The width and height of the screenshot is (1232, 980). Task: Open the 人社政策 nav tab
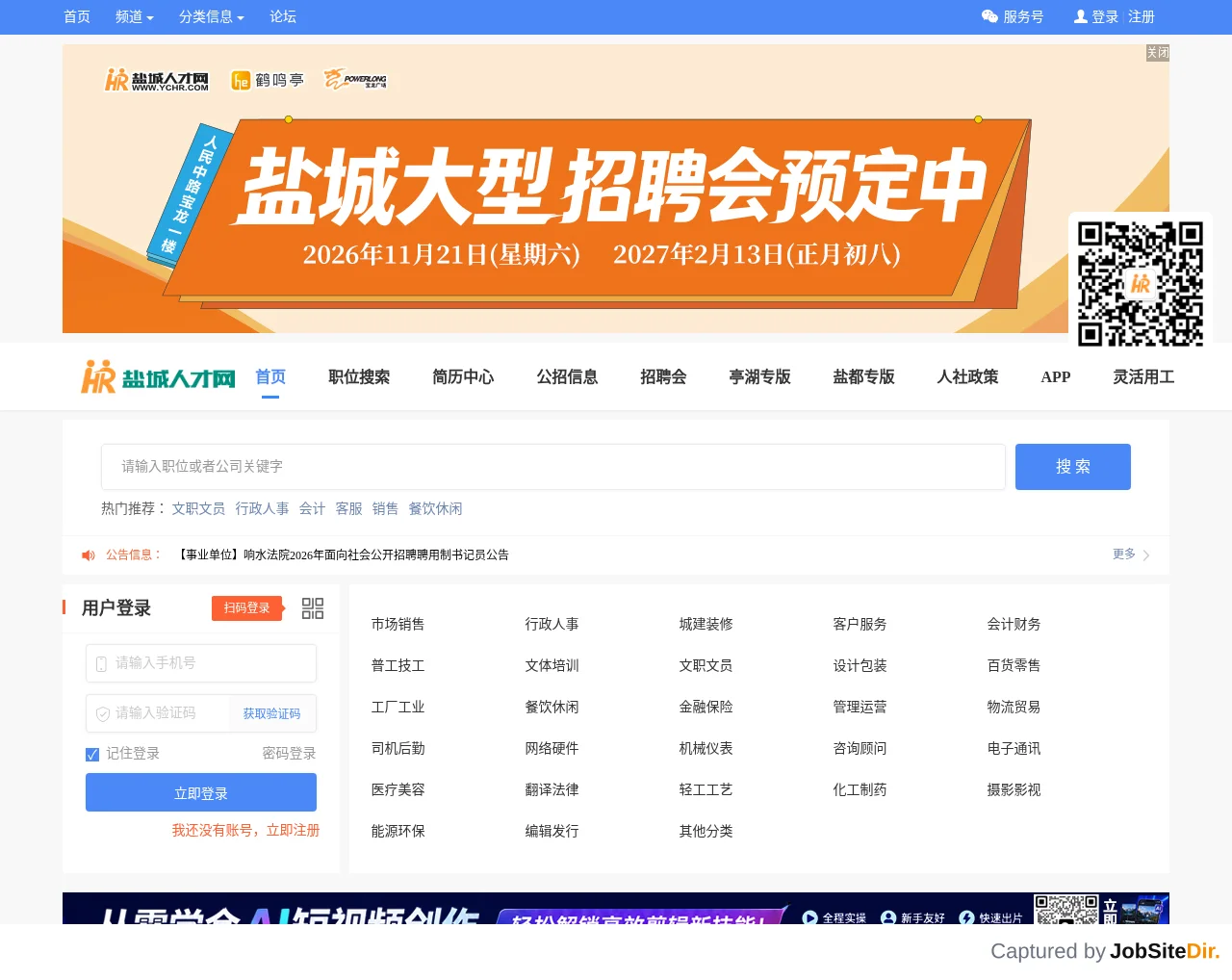(967, 377)
